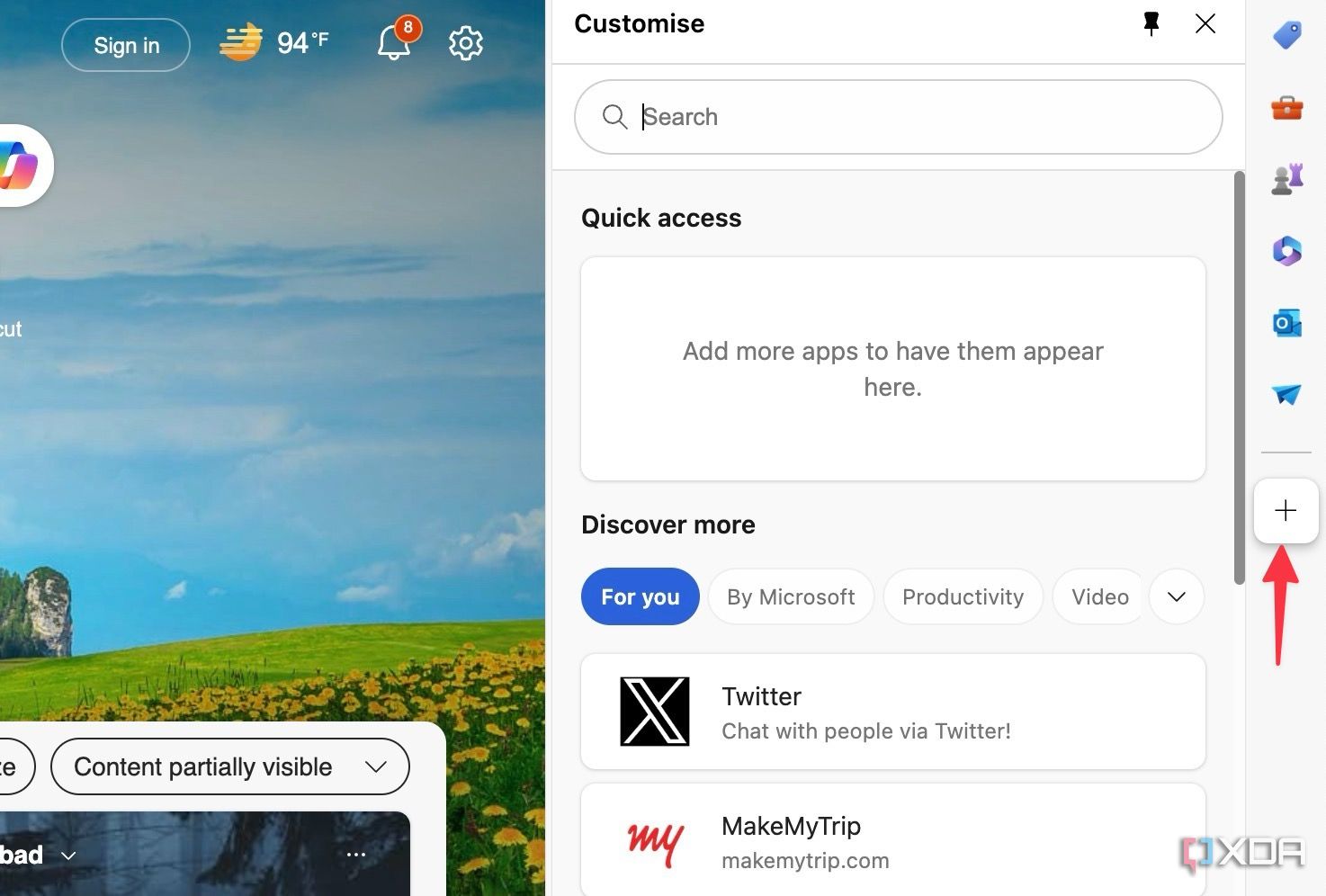Open the Microsoft 365 sidebar icon
This screenshot has width=1326, height=896.
point(1286,251)
